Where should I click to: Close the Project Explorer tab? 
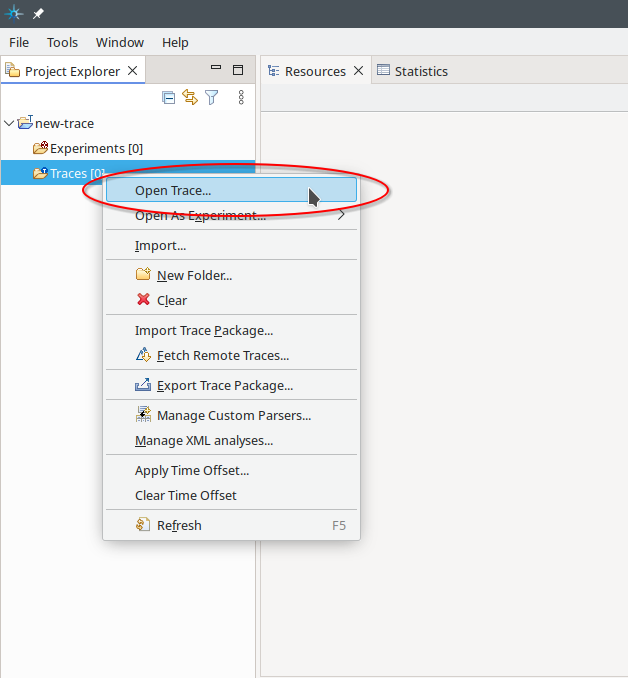click(x=133, y=71)
